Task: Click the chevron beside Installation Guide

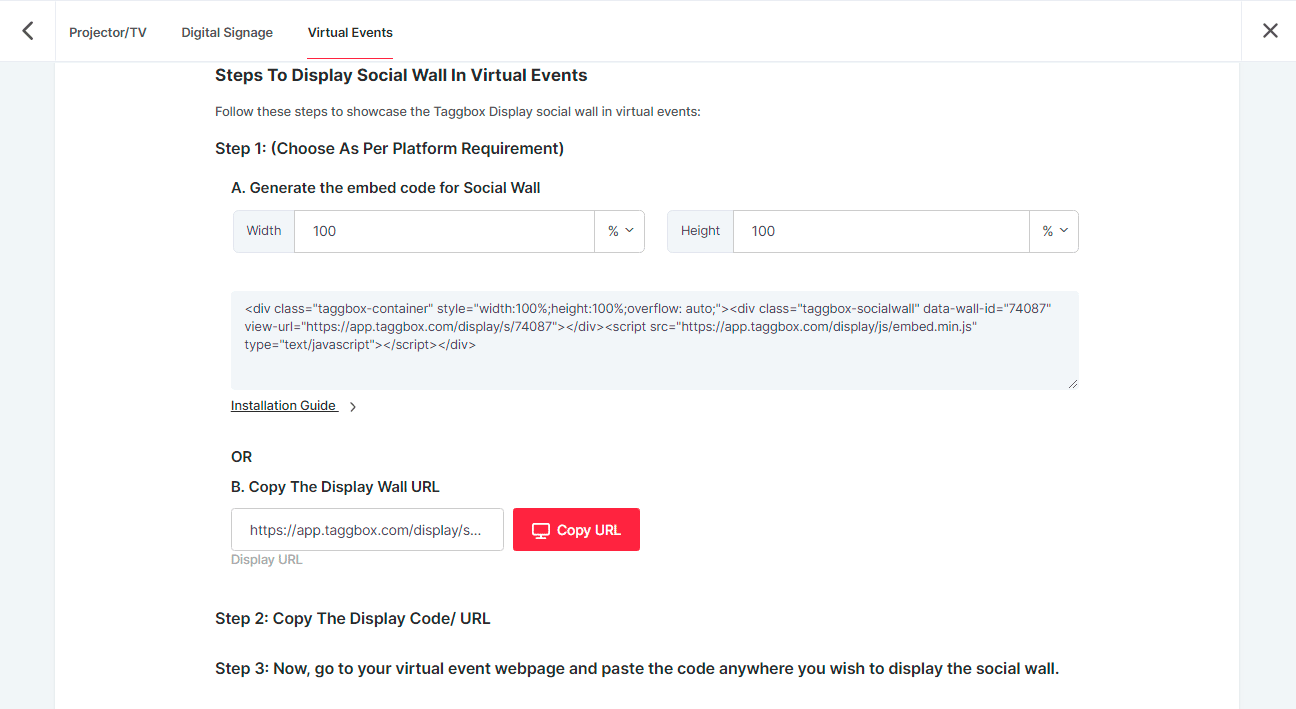Action: point(353,407)
